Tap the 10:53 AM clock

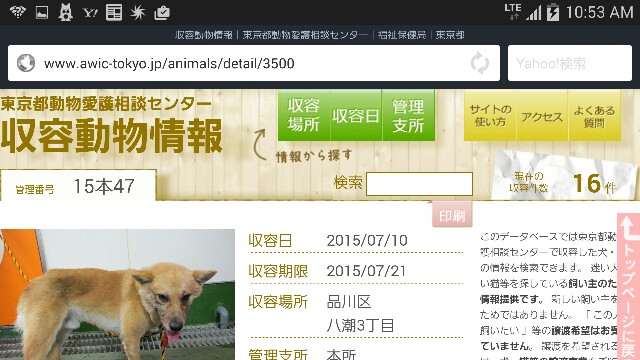click(x=600, y=13)
